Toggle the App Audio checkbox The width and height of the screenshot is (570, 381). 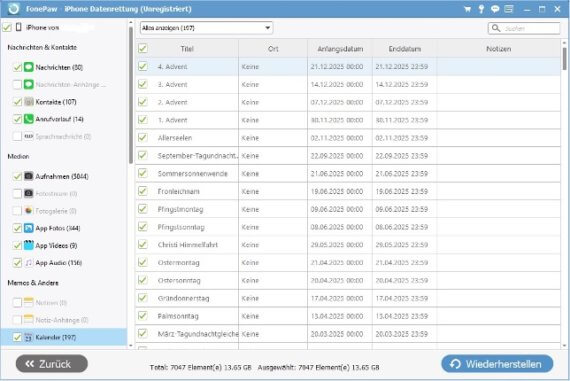pyautogui.click(x=17, y=262)
